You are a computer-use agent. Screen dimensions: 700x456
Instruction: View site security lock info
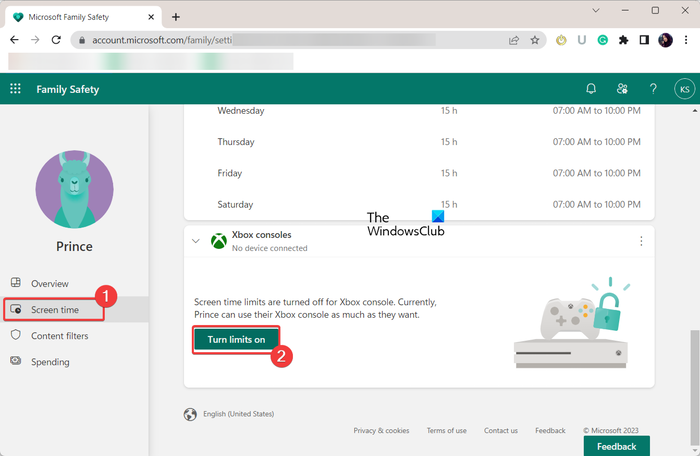pyautogui.click(x=82, y=40)
